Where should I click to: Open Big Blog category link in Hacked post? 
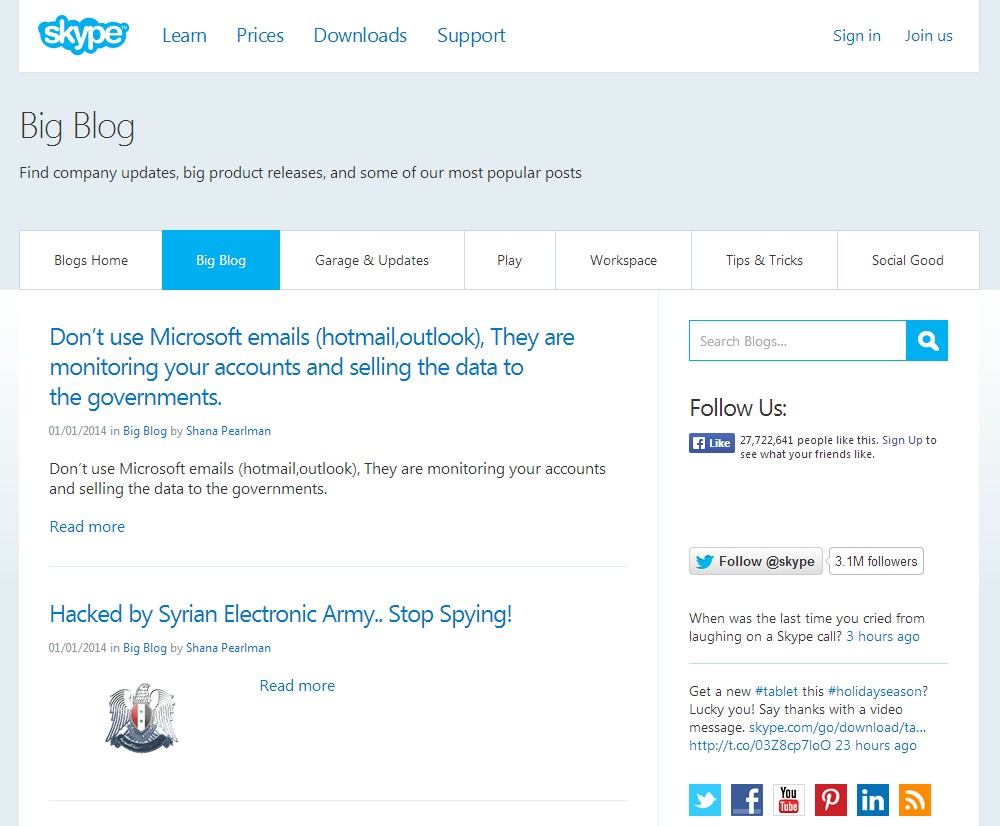[145, 648]
